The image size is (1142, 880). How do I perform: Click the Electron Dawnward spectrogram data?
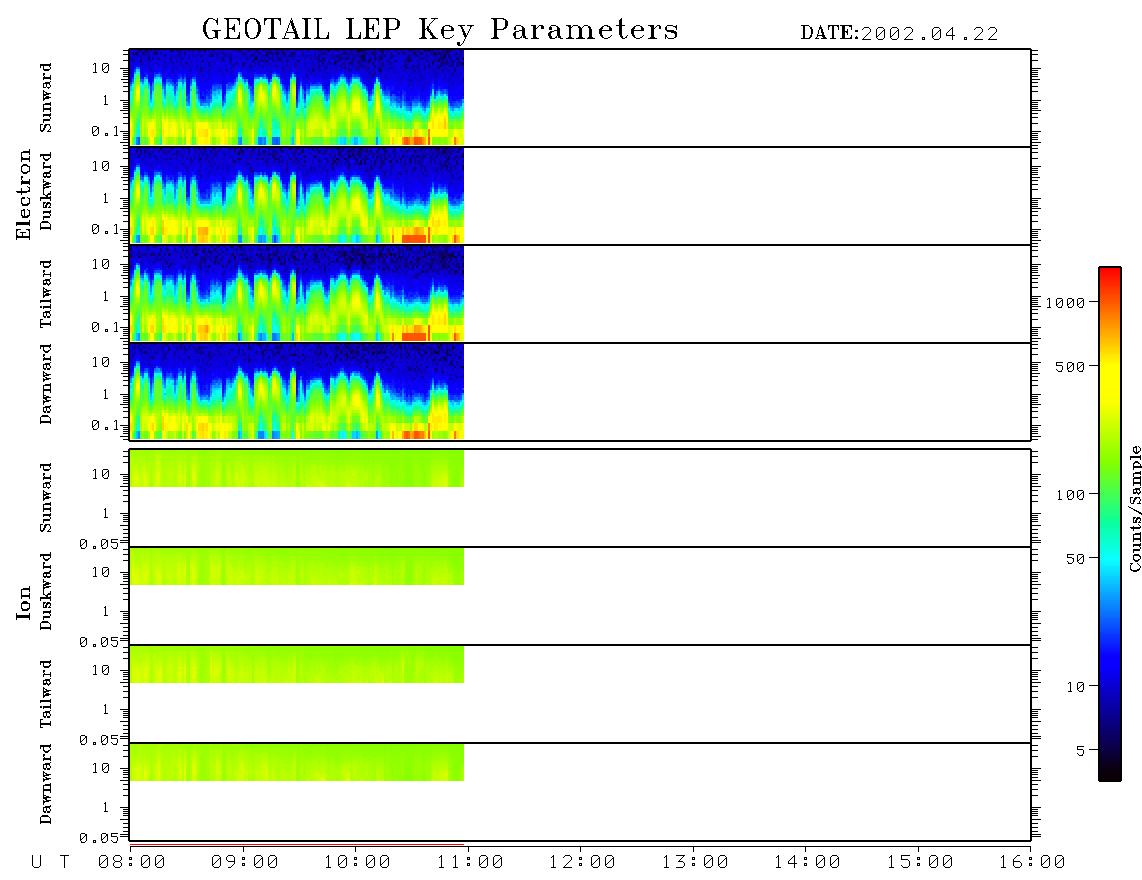pyautogui.click(x=296, y=391)
